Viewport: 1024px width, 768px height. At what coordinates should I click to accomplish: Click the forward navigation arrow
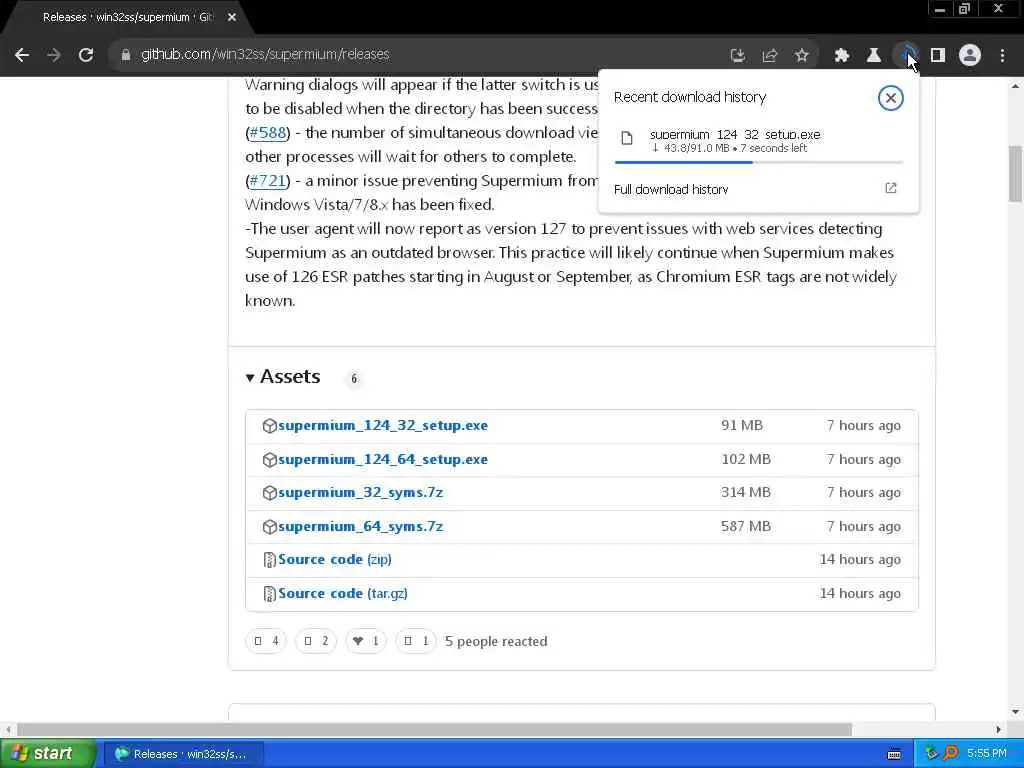click(54, 55)
